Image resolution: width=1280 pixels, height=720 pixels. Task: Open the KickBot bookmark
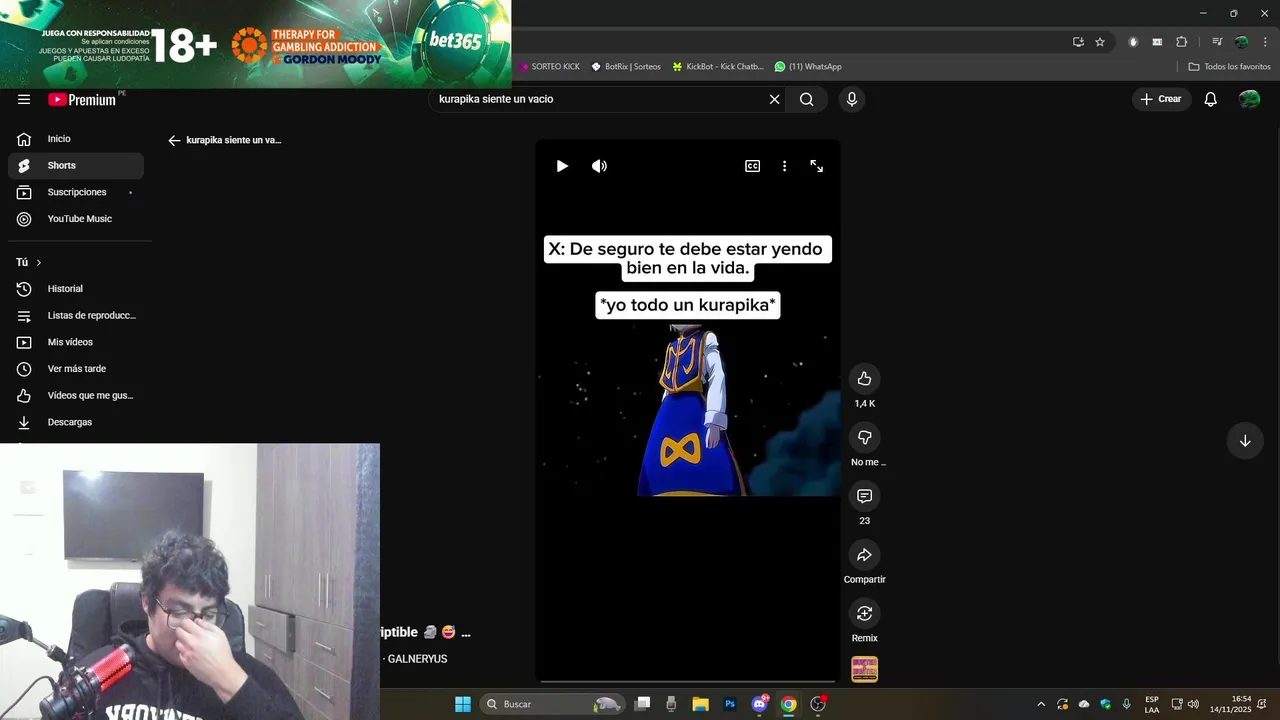point(718,67)
